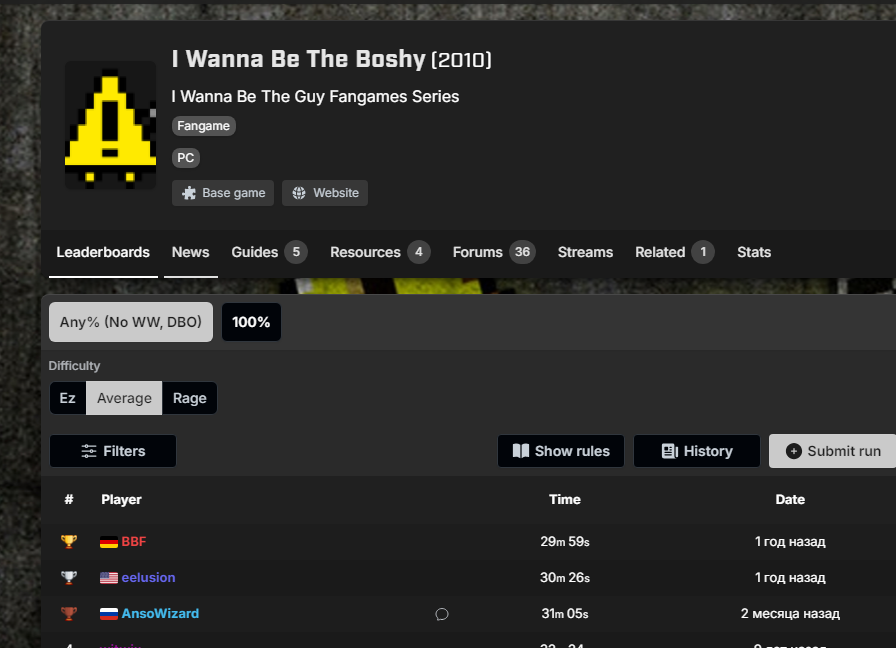The height and width of the screenshot is (648, 896).
Task: Click the comment bubble icon in AnsoWizard row
Action: [x=442, y=614]
